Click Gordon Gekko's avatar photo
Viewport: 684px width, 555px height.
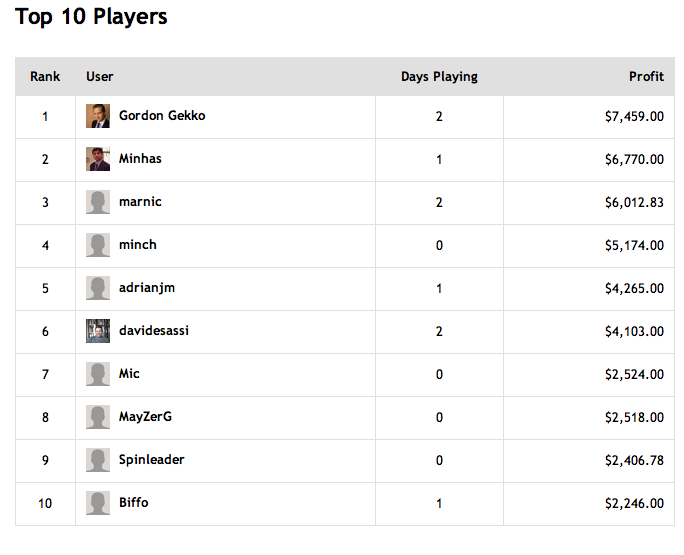[98, 116]
